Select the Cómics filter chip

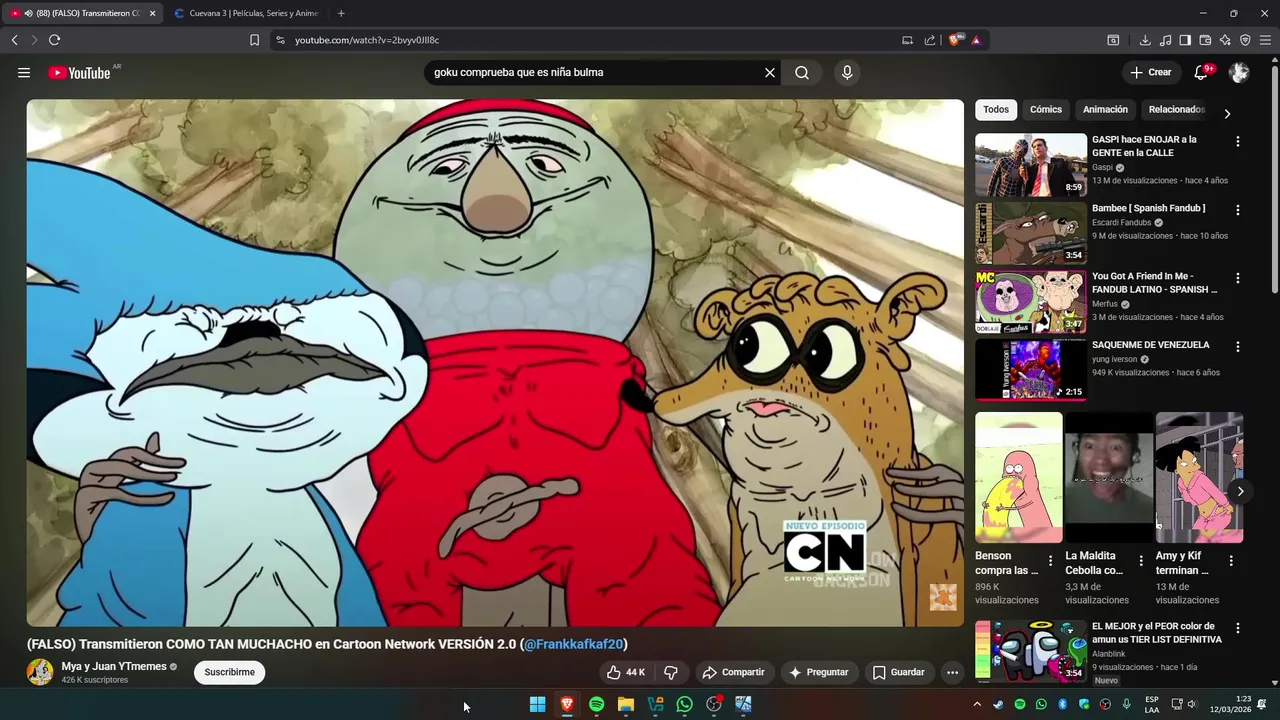(1046, 109)
